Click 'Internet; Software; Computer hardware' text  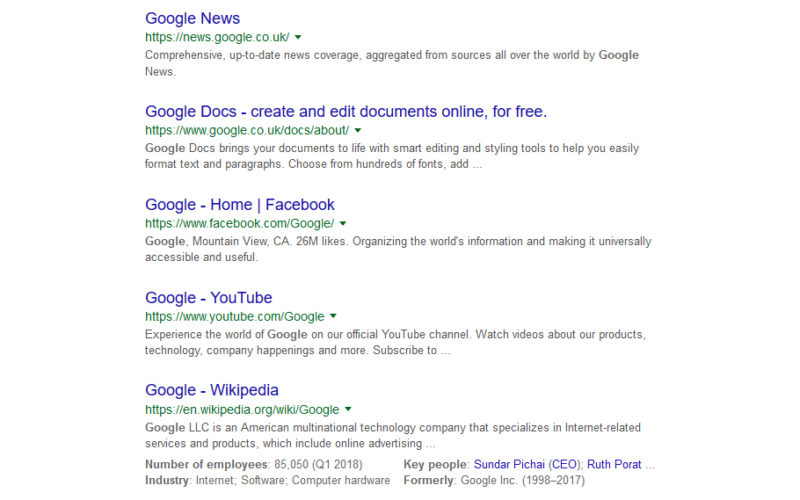tap(293, 481)
